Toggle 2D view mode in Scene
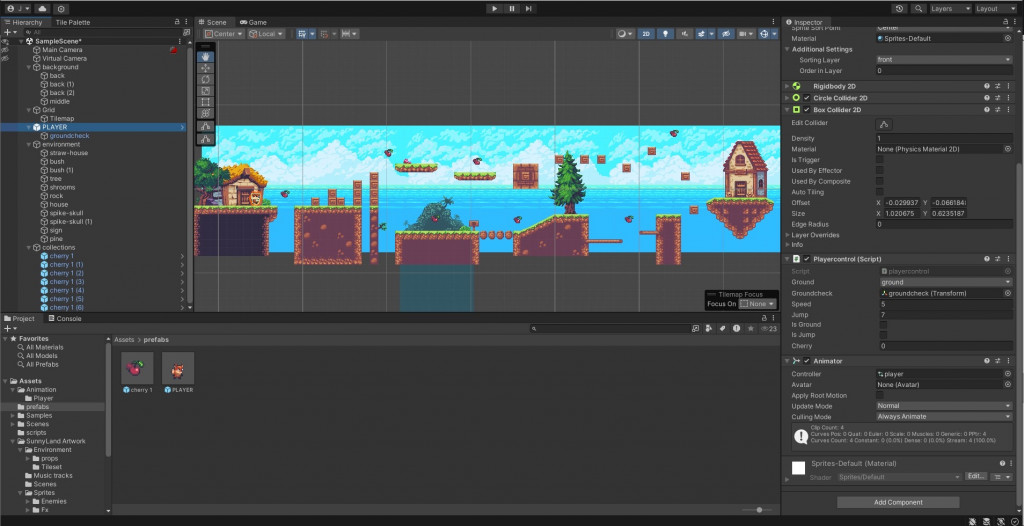Screen dimensions: 1024x526 click(646, 34)
